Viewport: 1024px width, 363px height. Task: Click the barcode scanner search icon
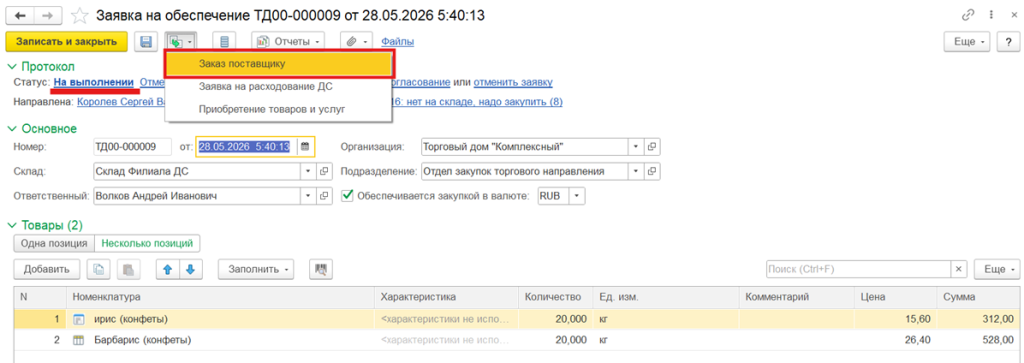321,269
